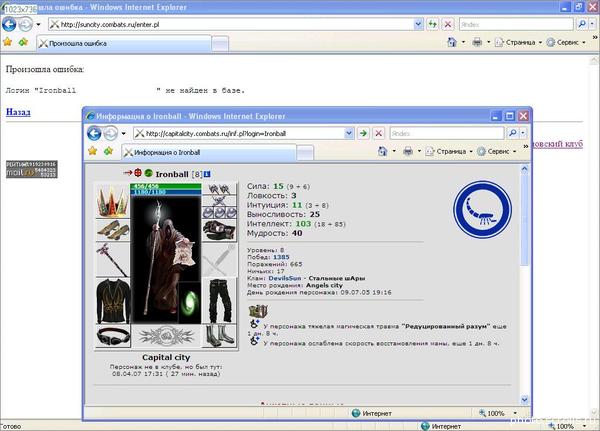The width and height of the screenshot is (600, 431).
Task: Click scroll down arrow in Ironball window
Action: [x=524, y=400]
